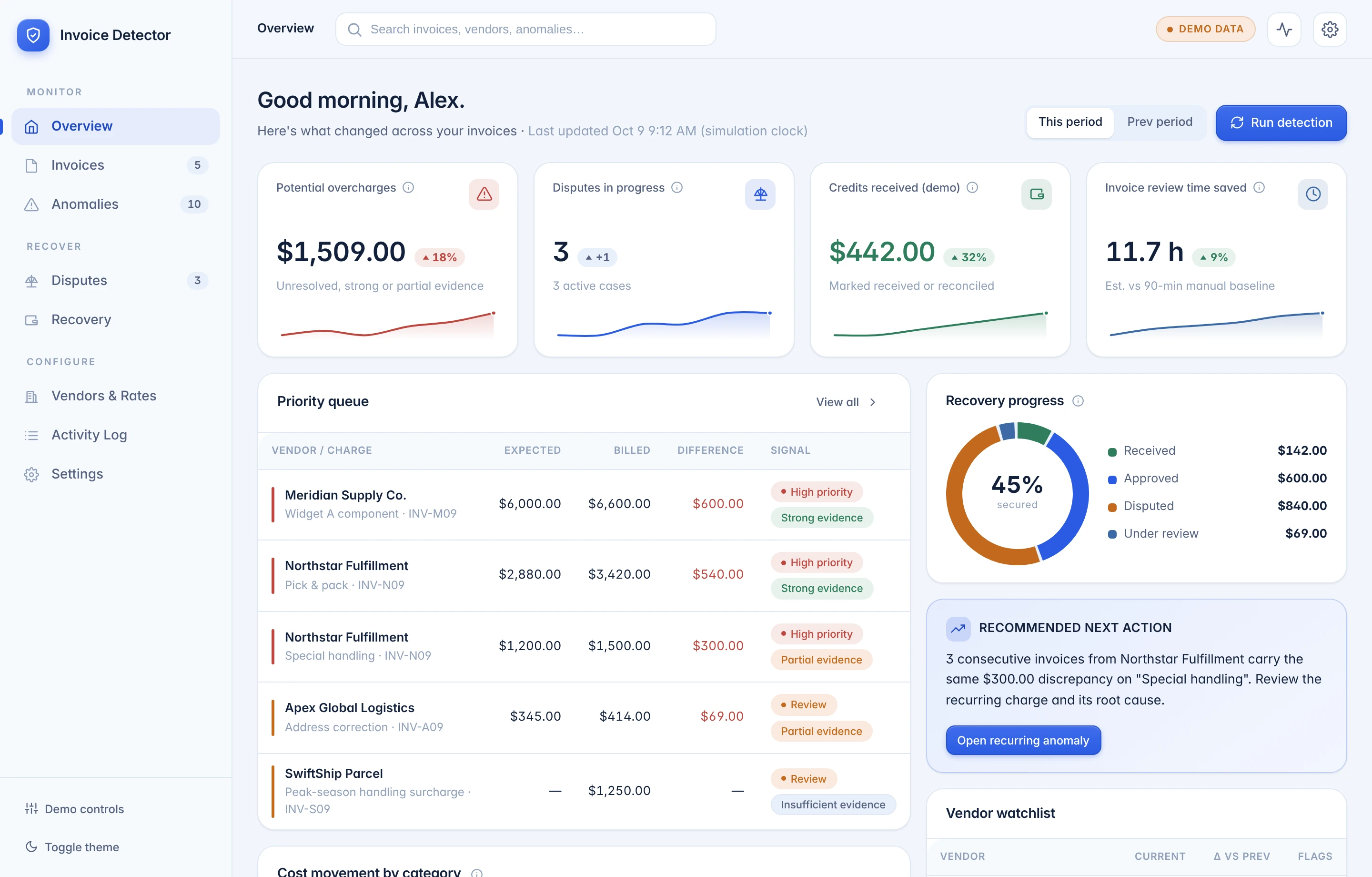
Task: Go to Recovery in the sidebar
Action: tap(116, 319)
